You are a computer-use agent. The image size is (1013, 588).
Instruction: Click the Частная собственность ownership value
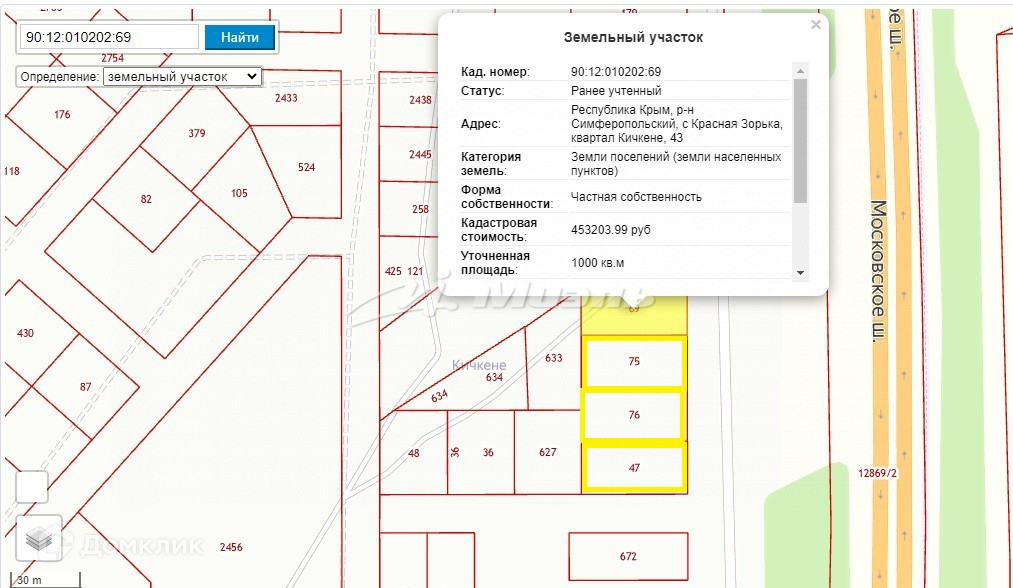click(x=636, y=196)
